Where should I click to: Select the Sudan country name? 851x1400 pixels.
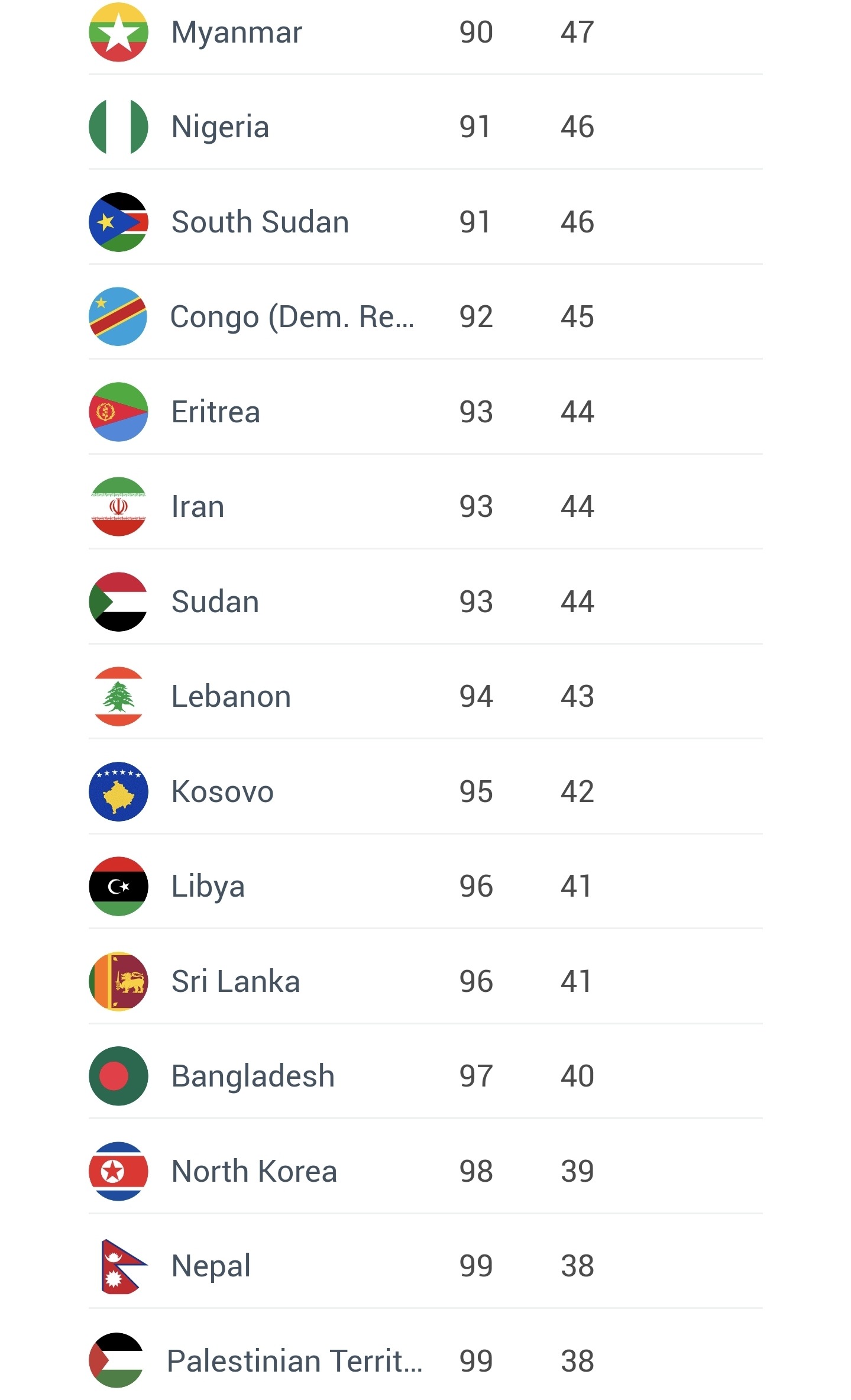tap(215, 602)
